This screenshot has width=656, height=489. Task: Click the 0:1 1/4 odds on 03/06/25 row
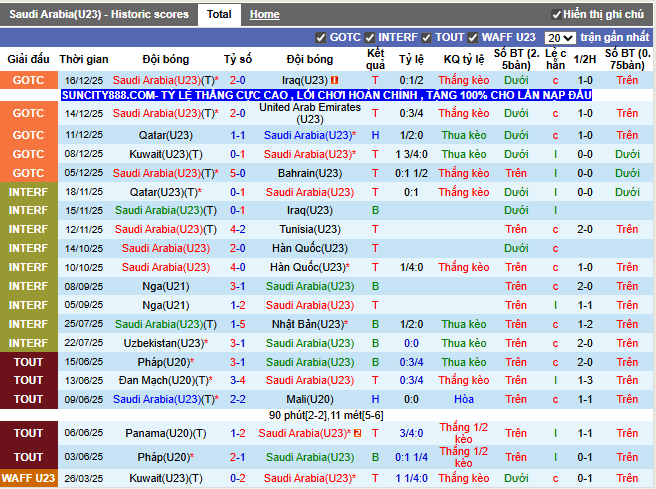click(x=411, y=457)
